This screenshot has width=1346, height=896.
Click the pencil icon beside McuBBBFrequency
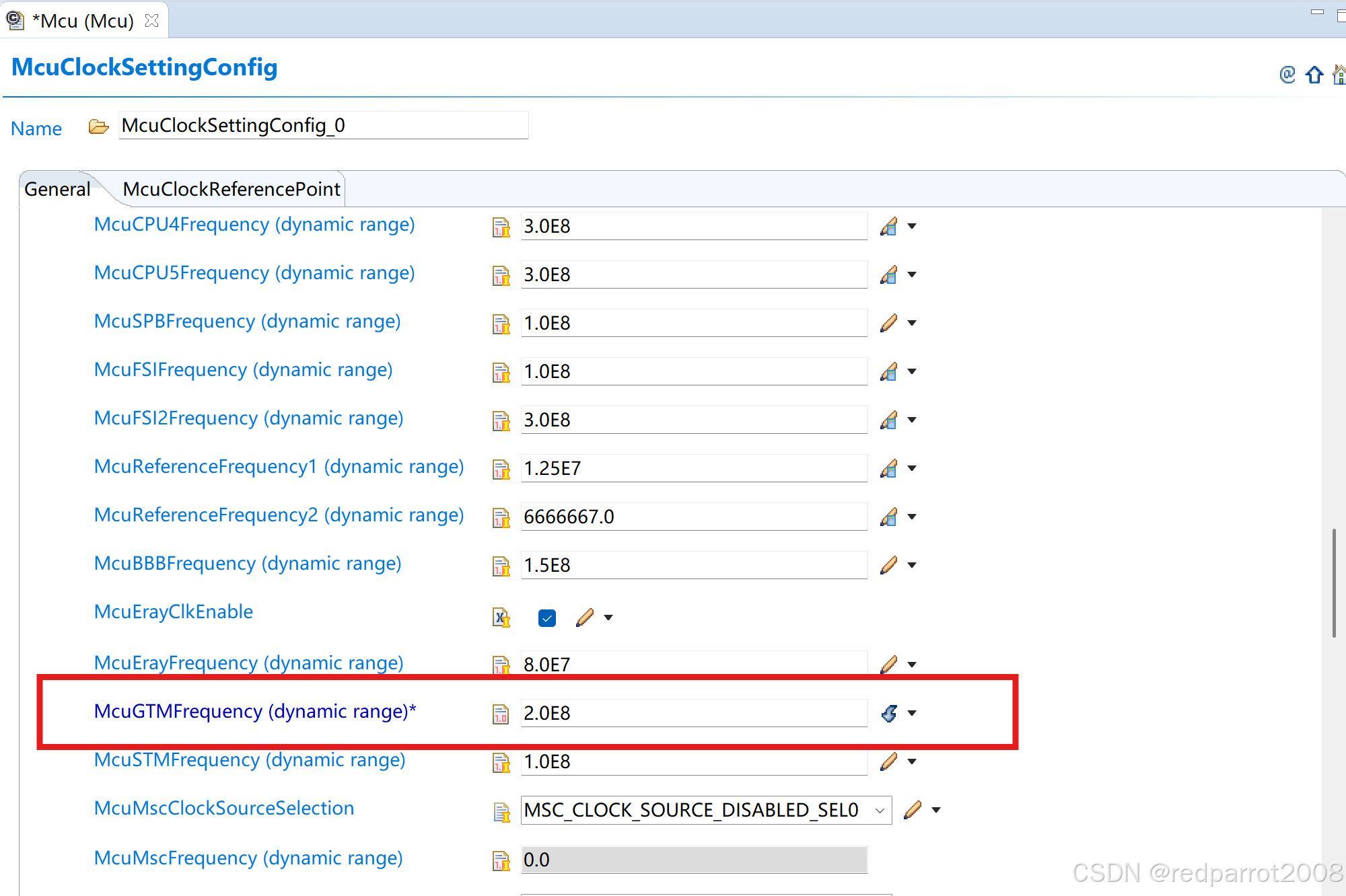(x=888, y=566)
